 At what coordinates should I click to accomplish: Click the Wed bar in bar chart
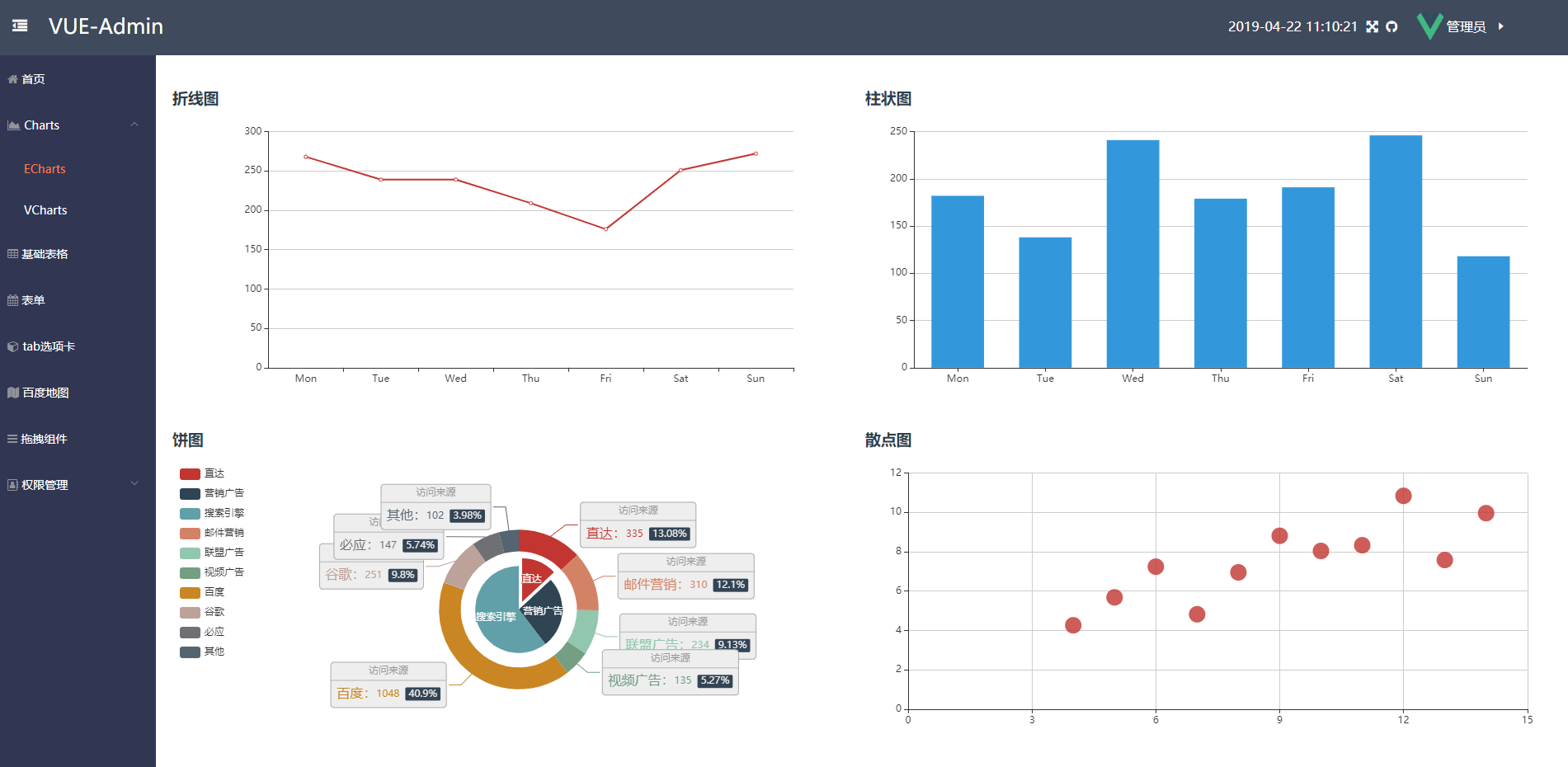point(1132,254)
